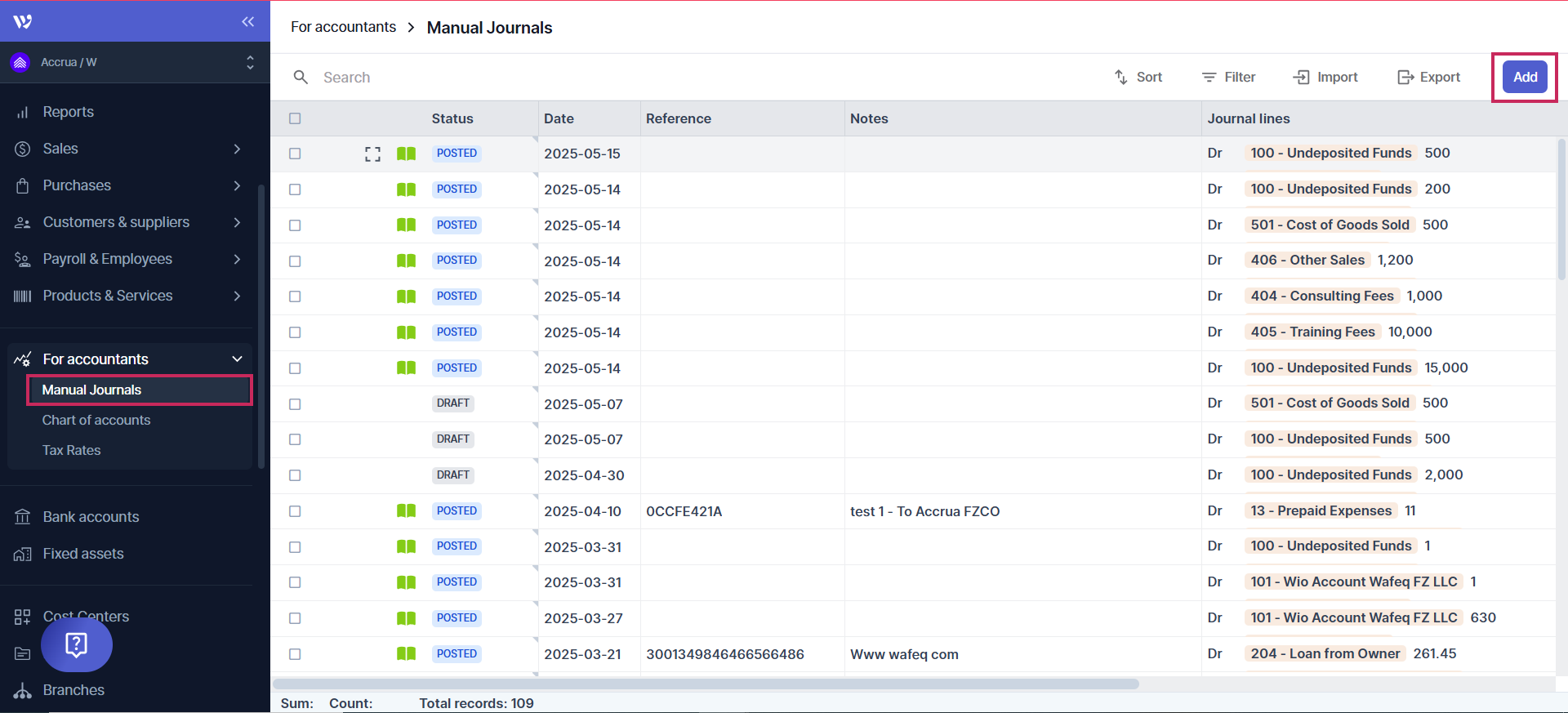Viewport: 1568px width, 713px height.
Task: Click the Export button
Action: click(x=1428, y=77)
